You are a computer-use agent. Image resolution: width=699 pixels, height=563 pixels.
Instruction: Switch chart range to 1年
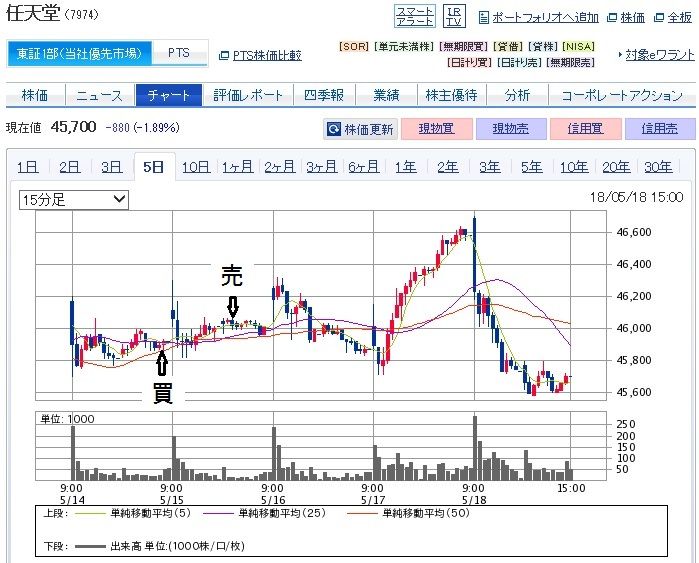pos(406,167)
